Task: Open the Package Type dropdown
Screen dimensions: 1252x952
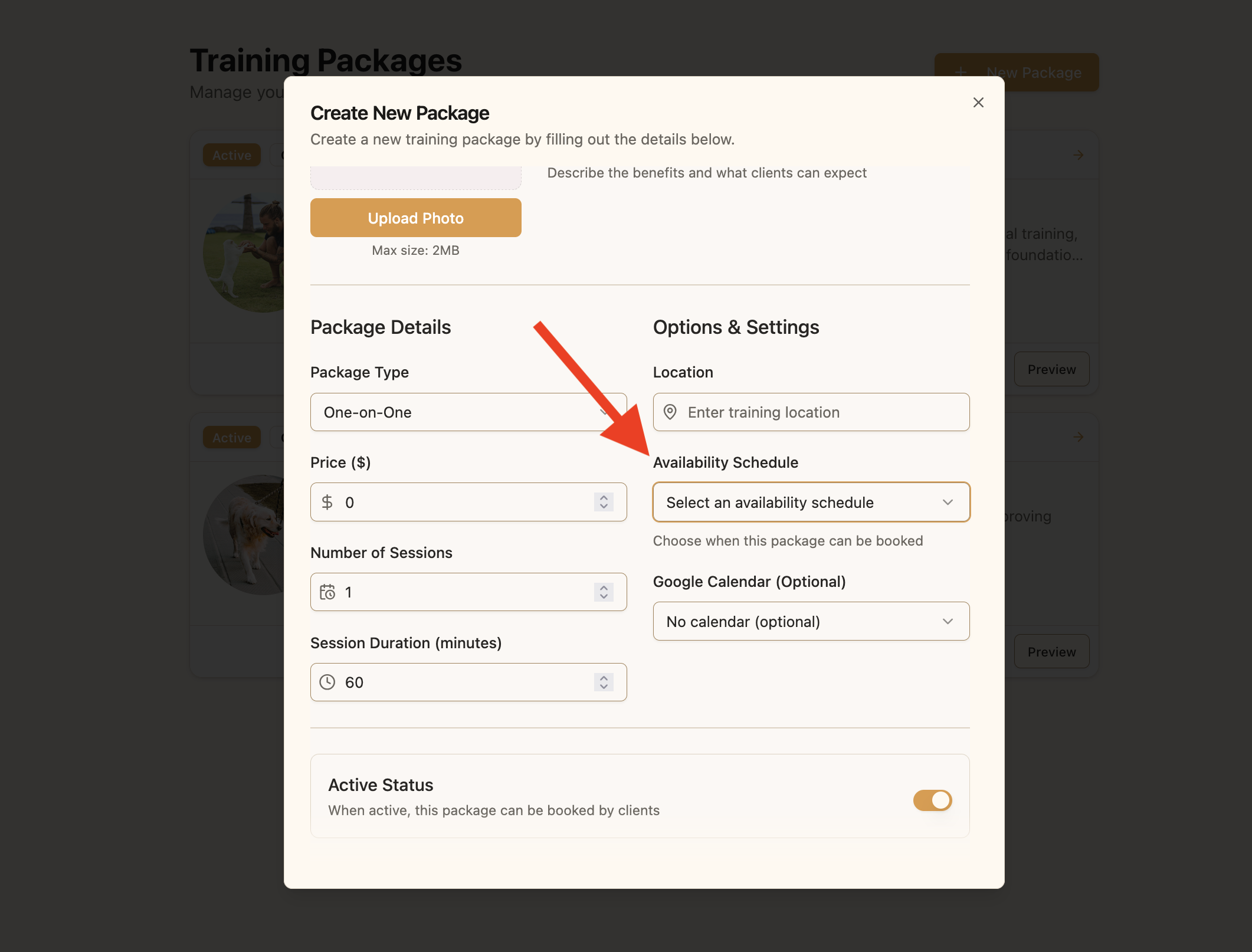Action: [x=468, y=412]
